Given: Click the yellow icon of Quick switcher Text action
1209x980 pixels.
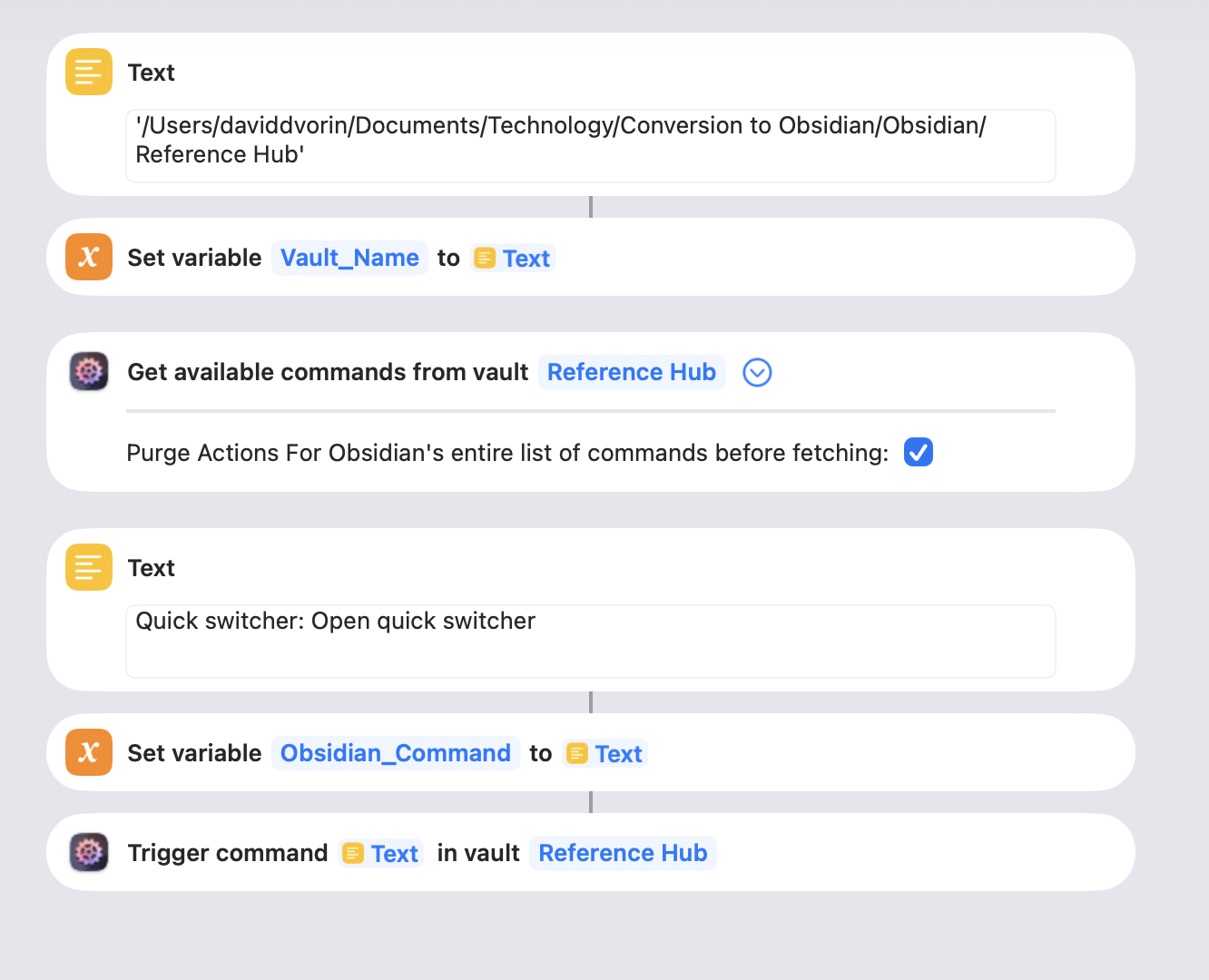Looking at the screenshot, I should 89,567.
